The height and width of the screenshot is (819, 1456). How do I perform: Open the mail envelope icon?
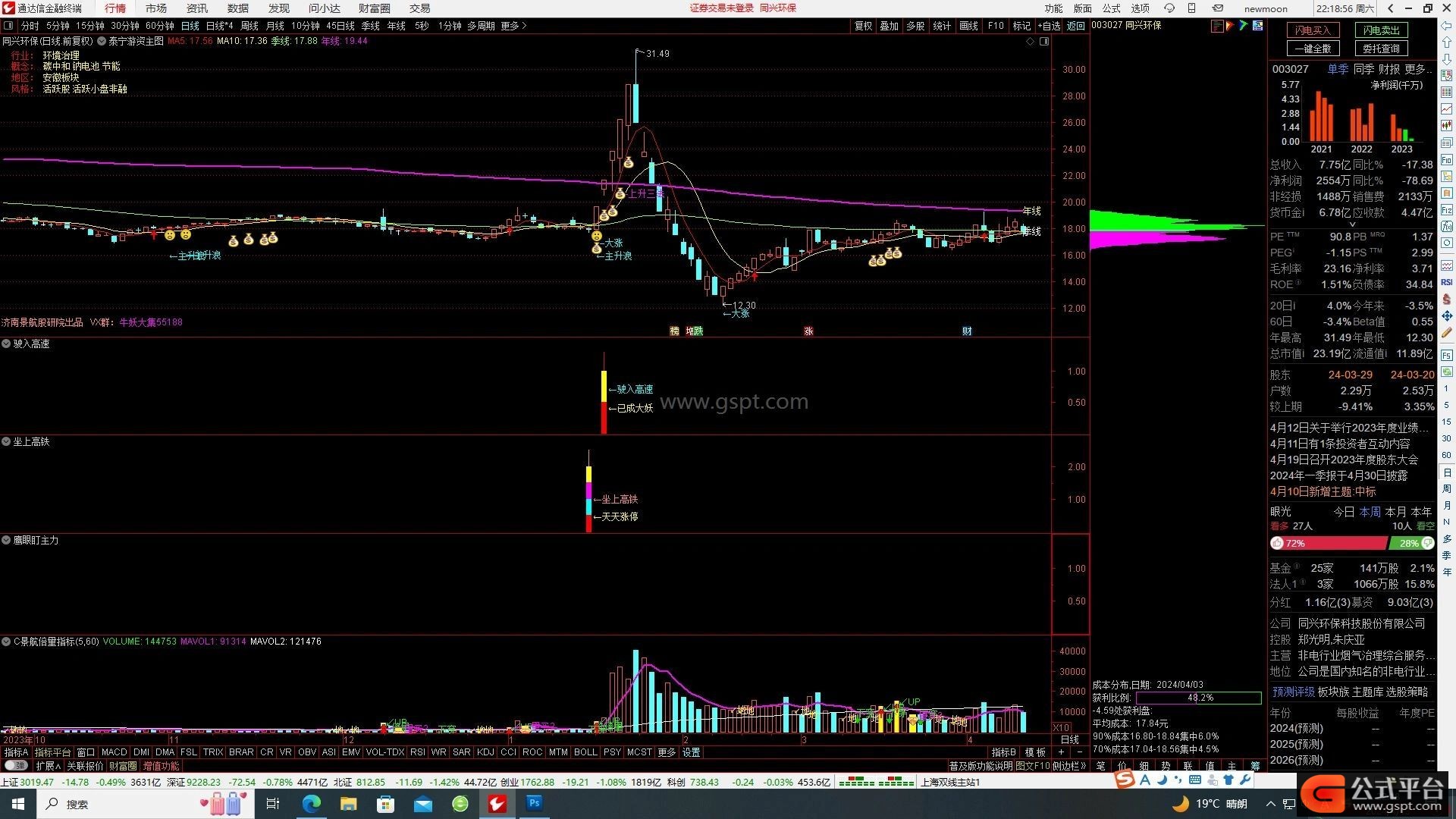pyautogui.click(x=1217, y=8)
